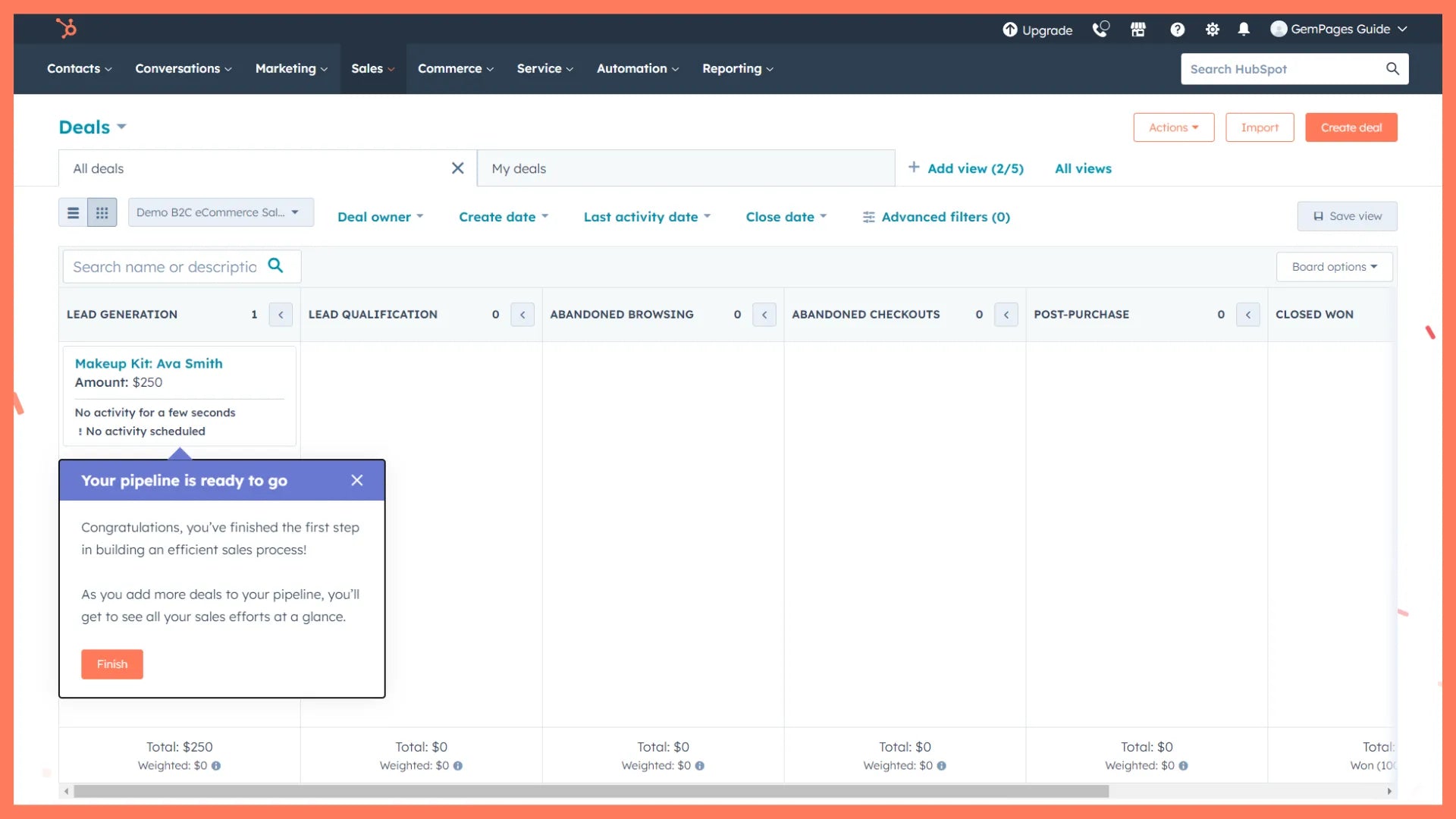Toggle to board/grid view layout icon
Image resolution: width=1456 pixels, height=819 pixels.
pyautogui.click(x=101, y=212)
